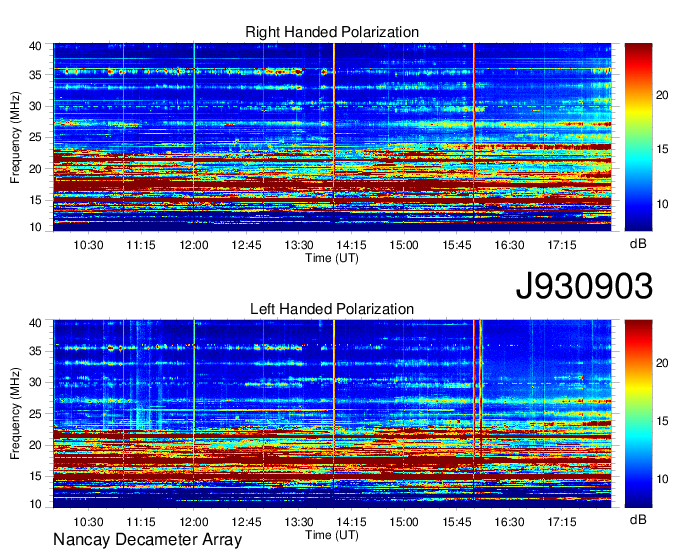Click the 10 MHz tick of Left Handed plot
This screenshot has width=680, height=552.
[x=35, y=504]
